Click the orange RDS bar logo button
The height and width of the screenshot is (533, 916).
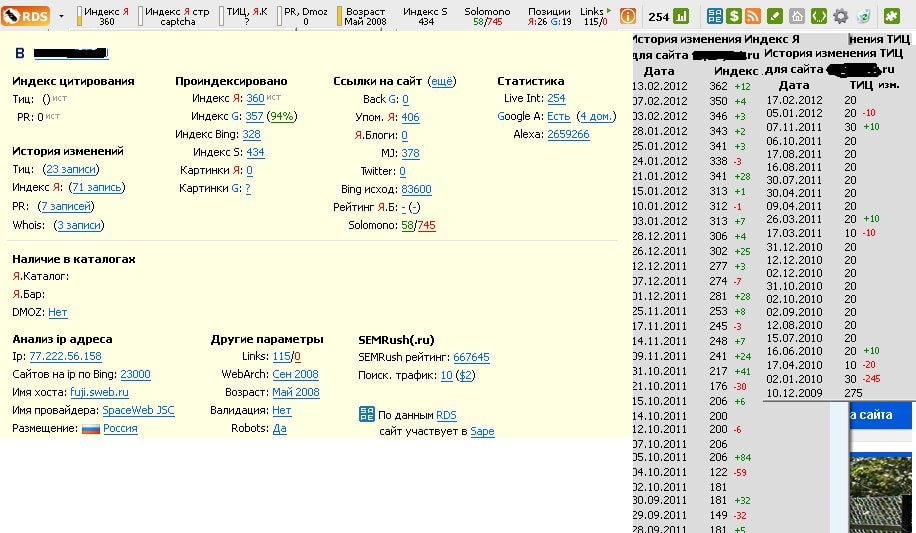27,16
